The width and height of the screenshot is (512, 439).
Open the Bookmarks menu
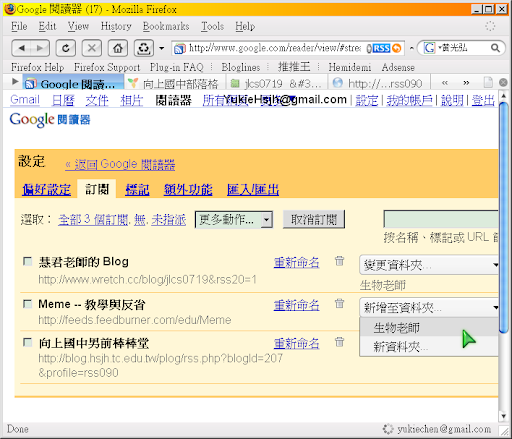click(166, 26)
